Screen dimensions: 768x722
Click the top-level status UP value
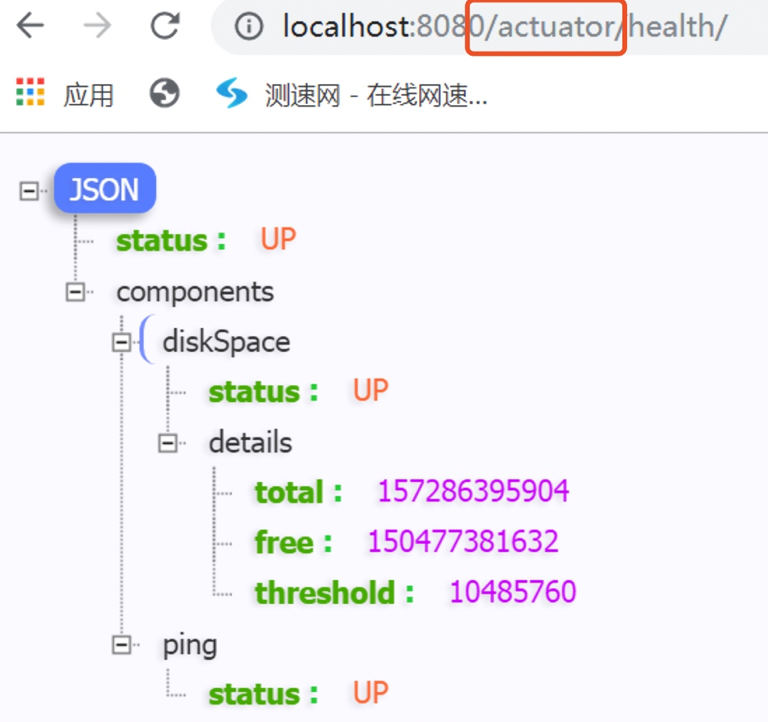278,240
